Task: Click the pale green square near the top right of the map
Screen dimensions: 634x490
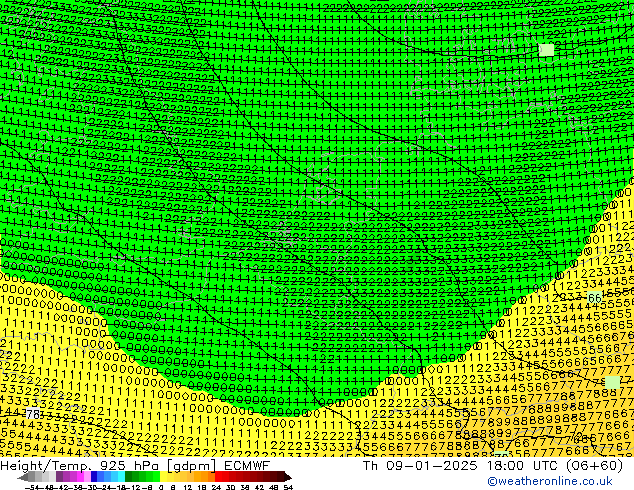Action: (x=547, y=50)
